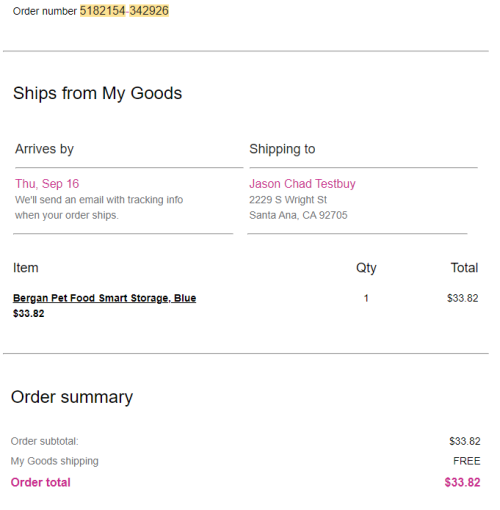Click the pink $33.82 order total amount

tap(462, 482)
